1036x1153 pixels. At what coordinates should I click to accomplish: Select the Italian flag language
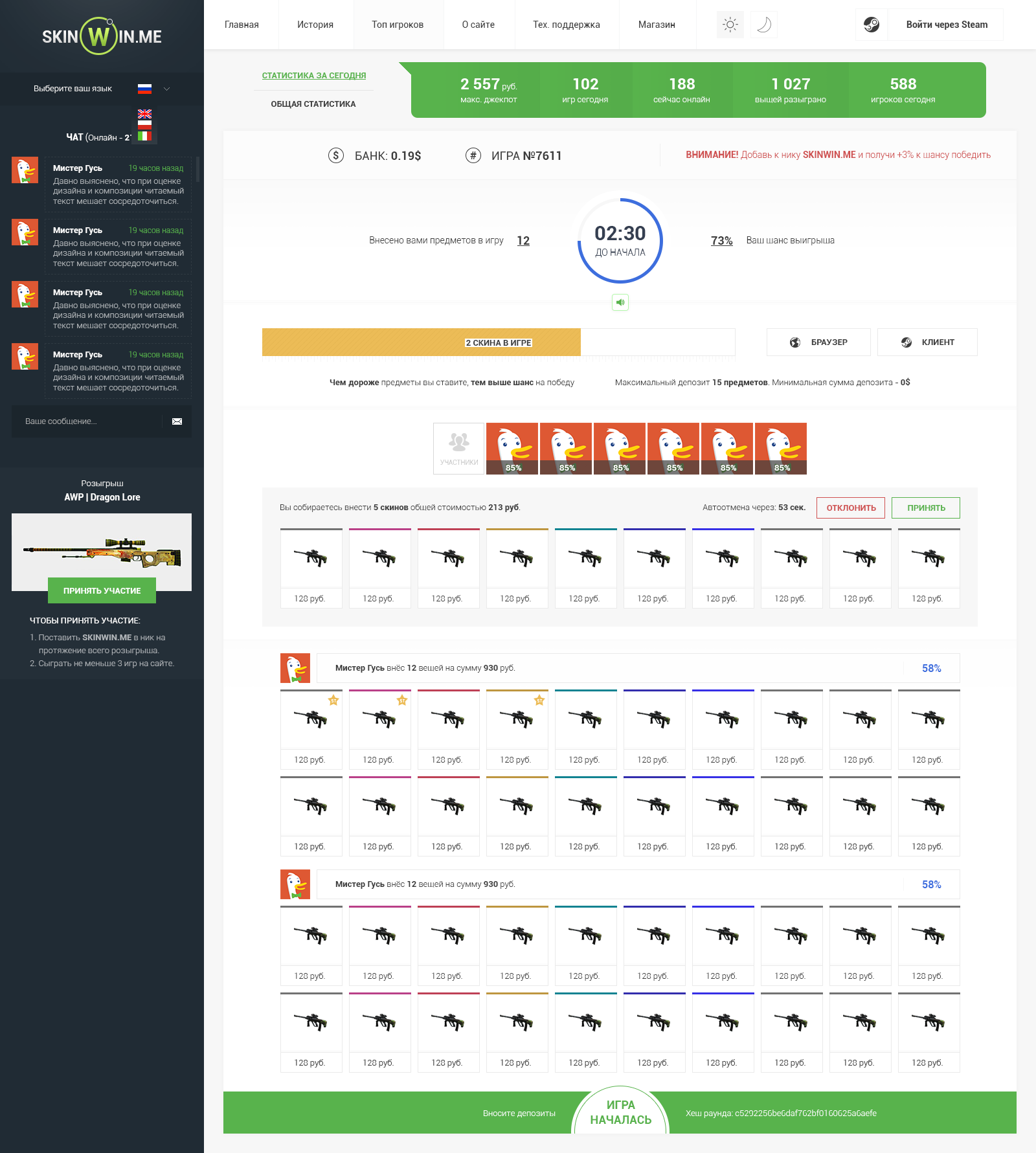[144, 136]
